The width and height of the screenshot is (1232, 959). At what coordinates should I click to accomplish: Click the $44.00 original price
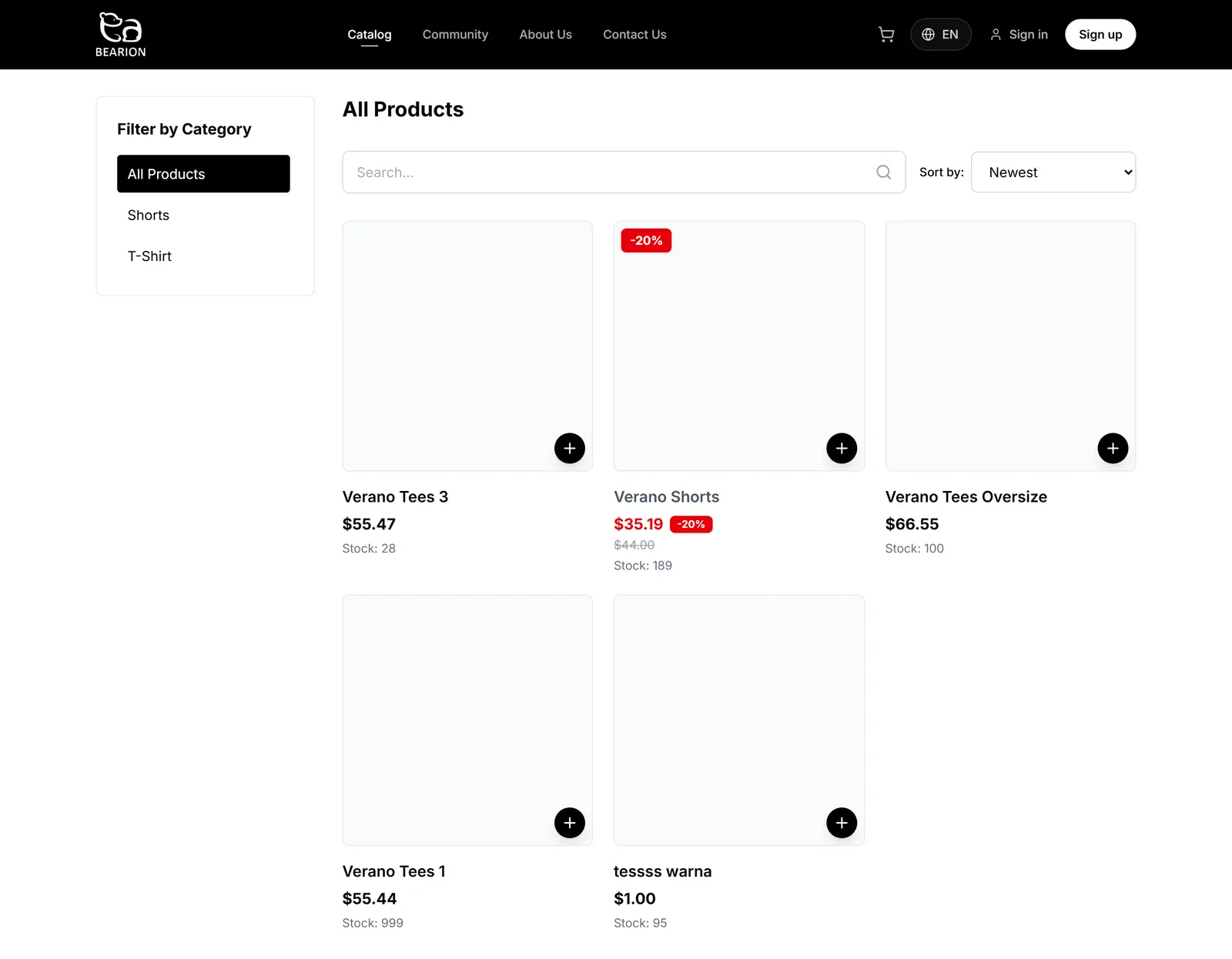click(x=634, y=545)
